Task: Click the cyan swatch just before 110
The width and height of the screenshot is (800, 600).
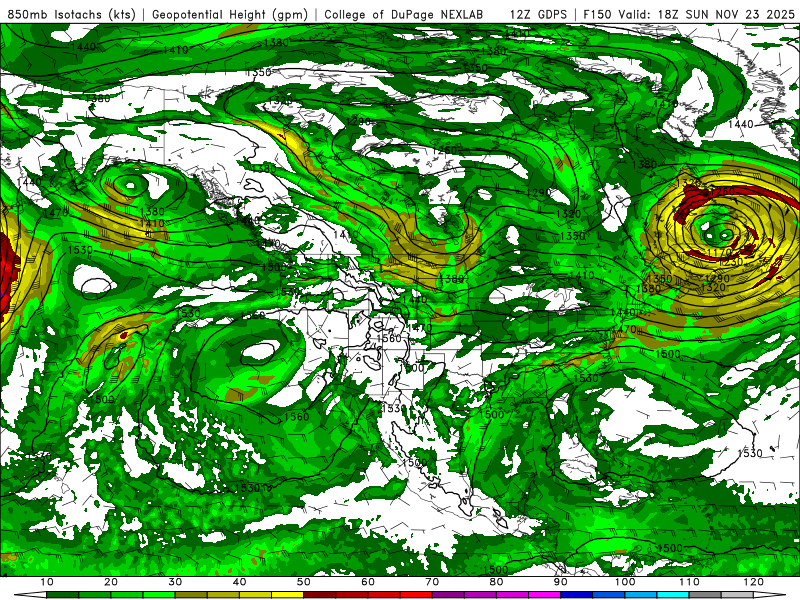Action: [x=673, y=595]
